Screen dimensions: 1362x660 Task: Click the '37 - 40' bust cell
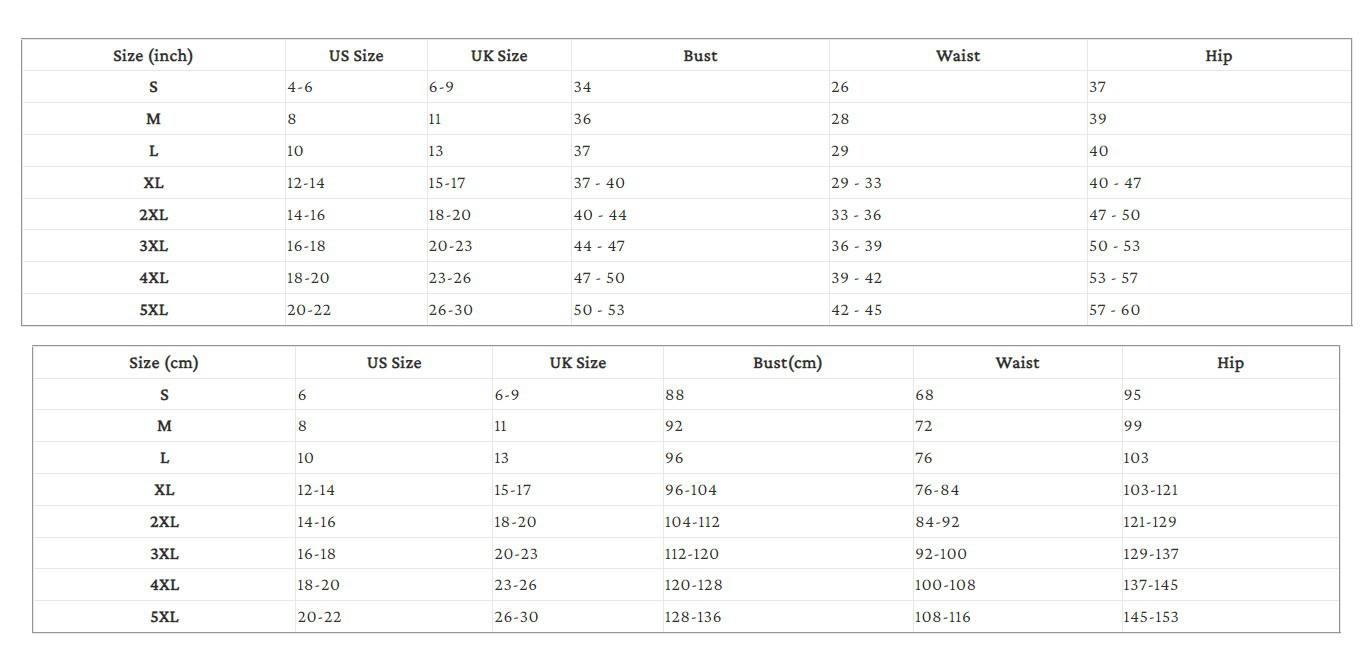[700, 183]
